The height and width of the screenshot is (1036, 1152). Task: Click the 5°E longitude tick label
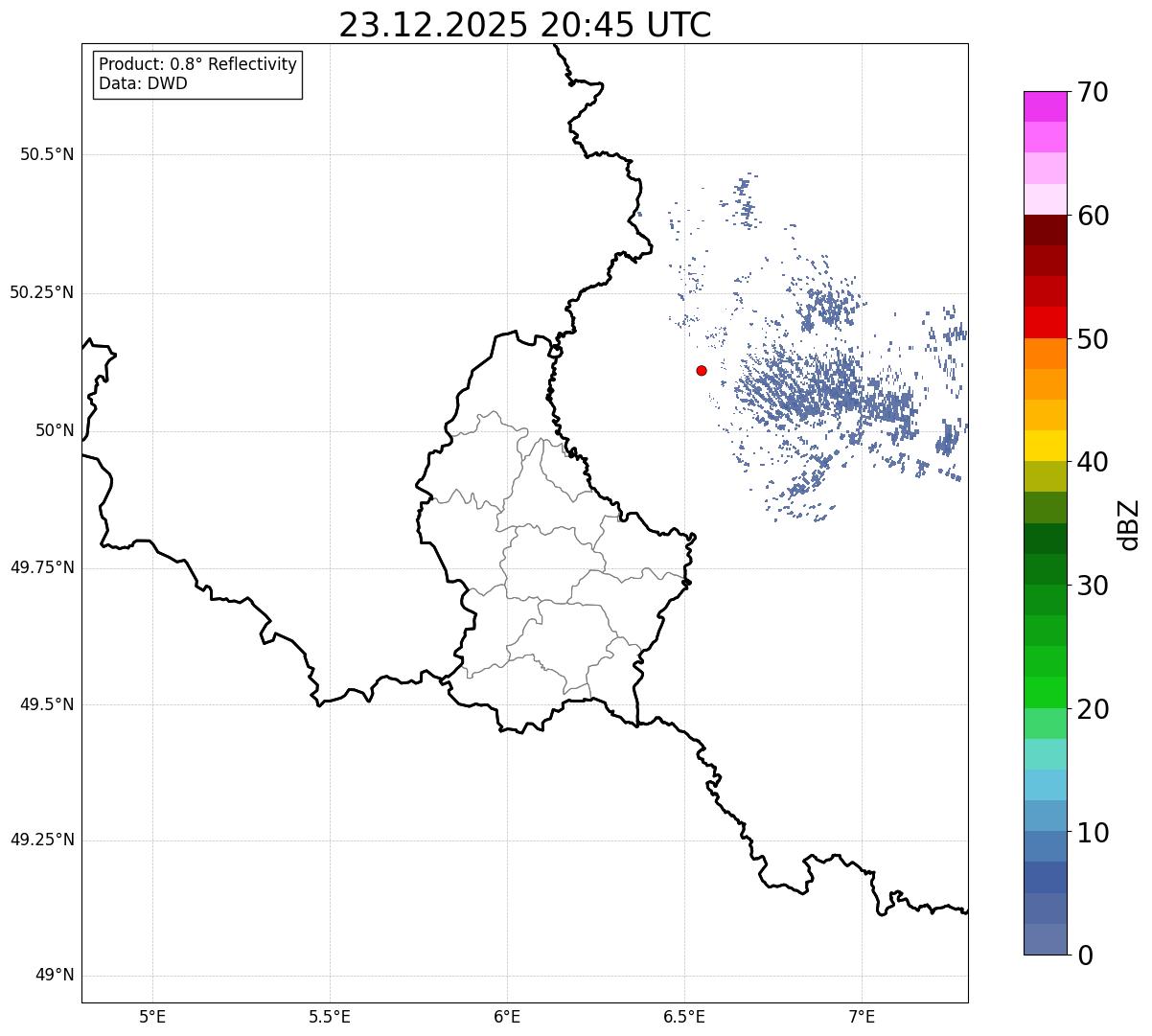[152, 1016]
